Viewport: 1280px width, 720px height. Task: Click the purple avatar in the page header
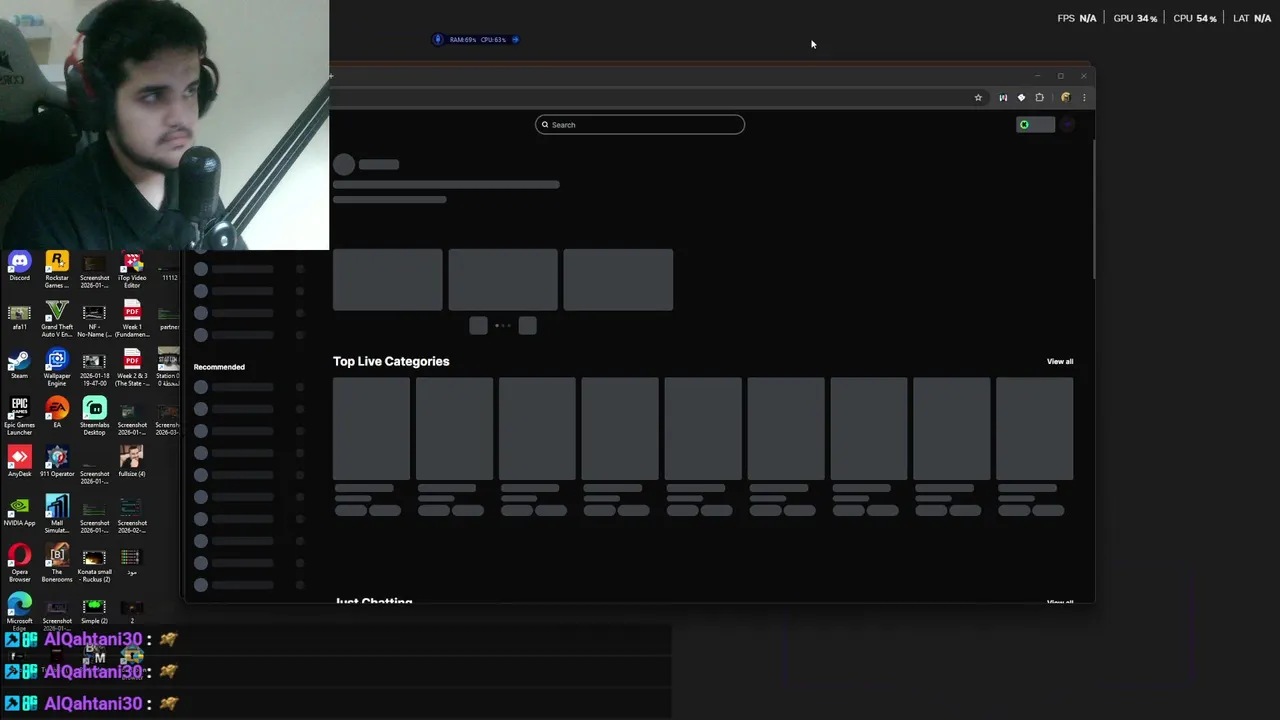coord(1067,125)
